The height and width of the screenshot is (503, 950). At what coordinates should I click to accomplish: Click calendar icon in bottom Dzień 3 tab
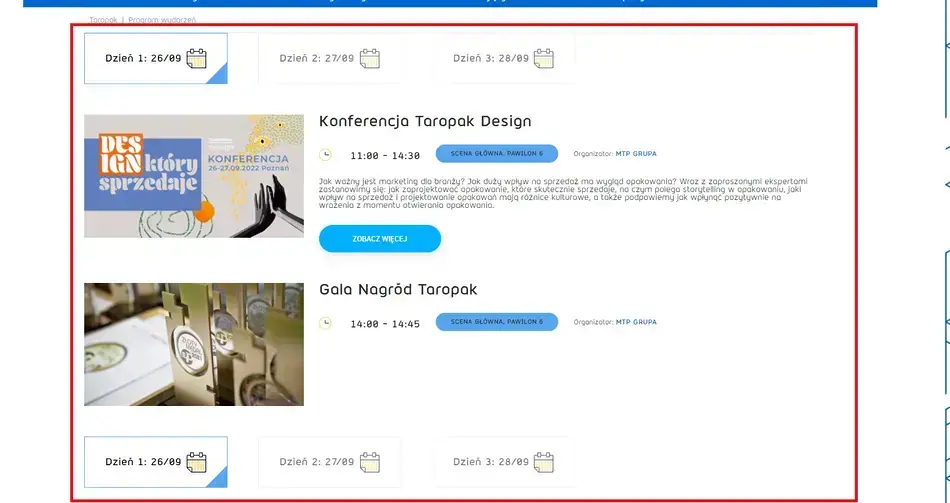tap(543, 462)
